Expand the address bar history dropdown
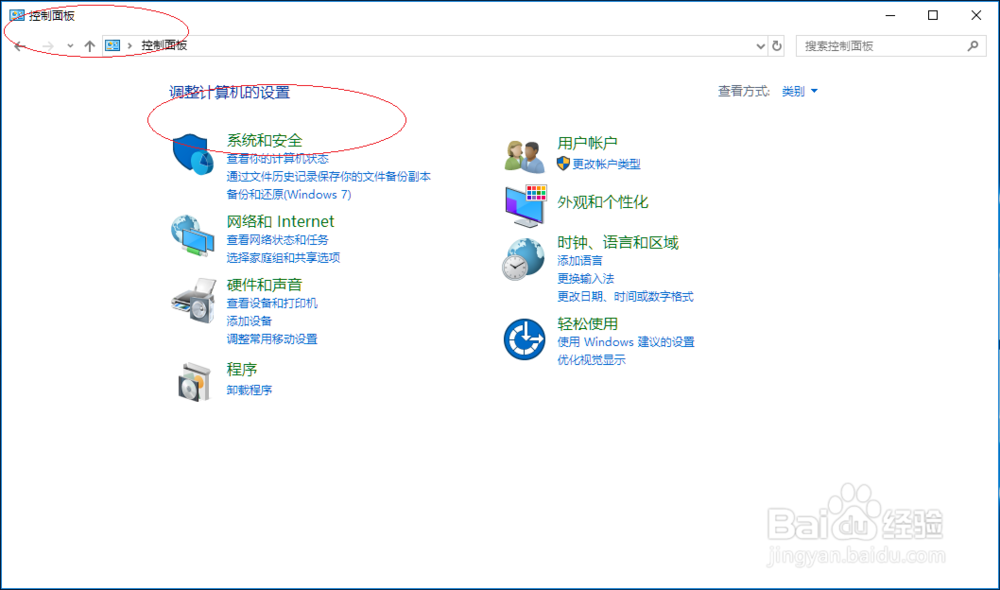The height and width of the screenshot is (590, 1000). pyautogui.click(x=758, y=45)
